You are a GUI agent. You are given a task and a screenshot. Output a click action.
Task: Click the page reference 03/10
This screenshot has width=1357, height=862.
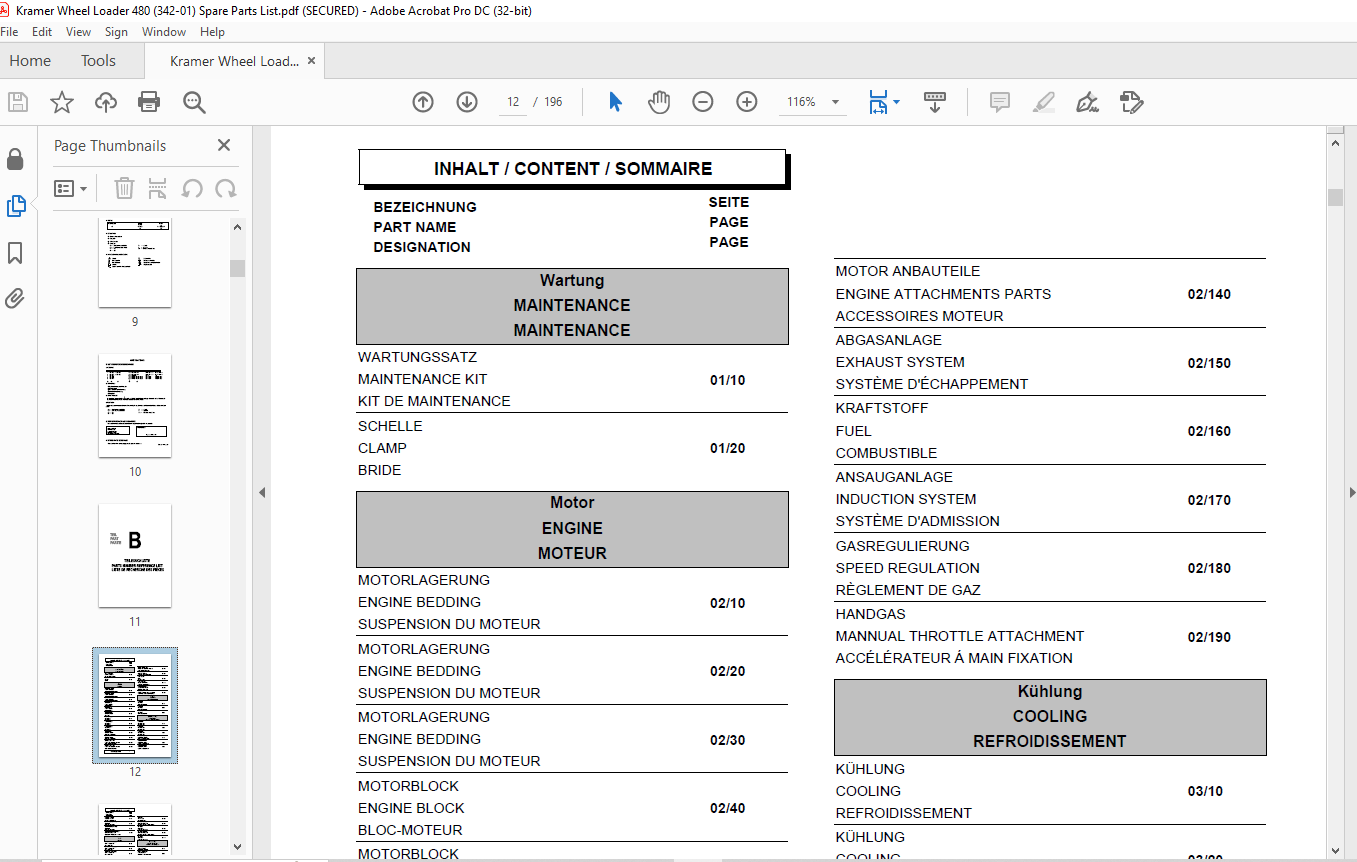(1205, 791)
